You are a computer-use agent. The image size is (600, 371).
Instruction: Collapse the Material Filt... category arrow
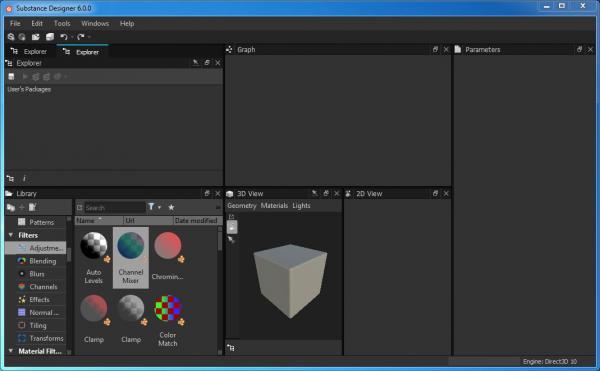coord(11,351)
